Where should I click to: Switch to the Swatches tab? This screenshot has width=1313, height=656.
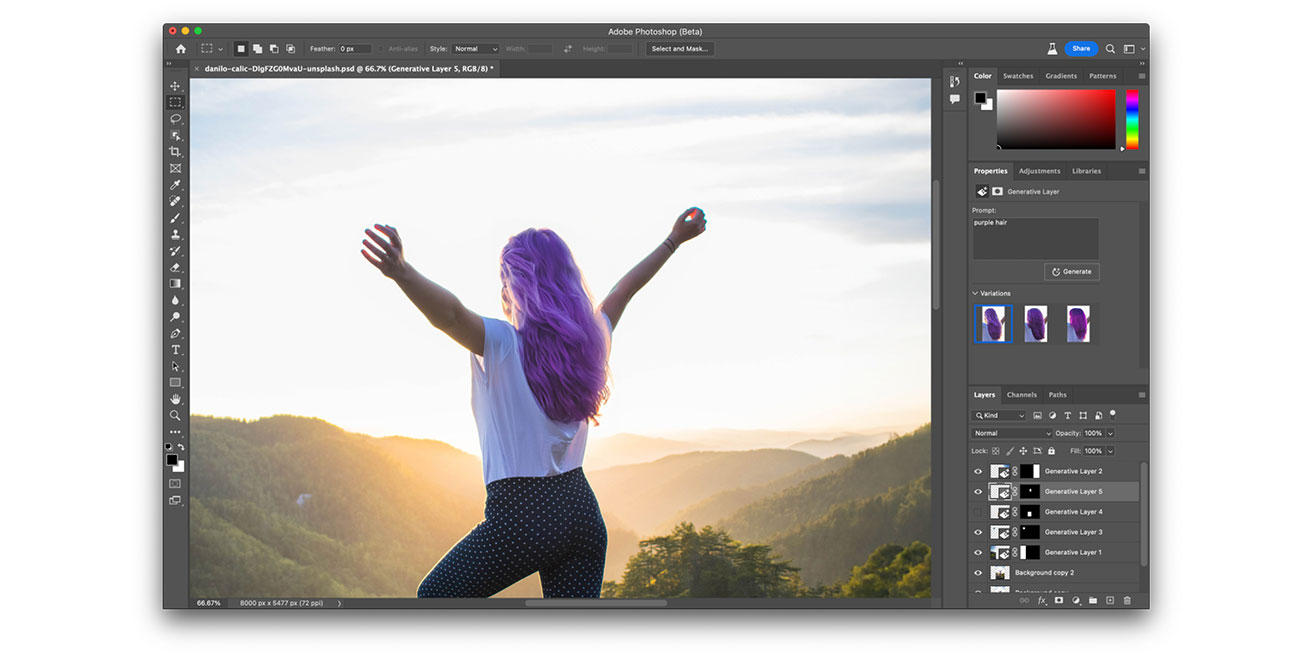pyautogui.click(x=1018, y=76)
